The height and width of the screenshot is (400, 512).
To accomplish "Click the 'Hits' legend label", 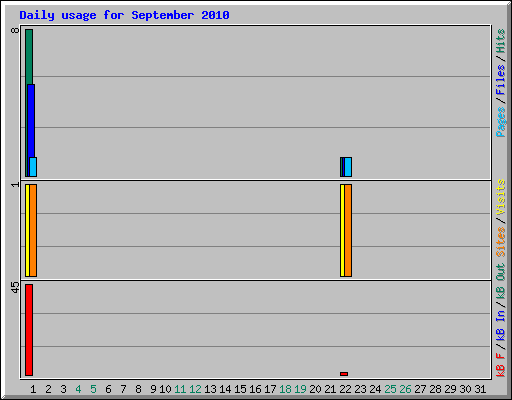I will coord(501,41).
